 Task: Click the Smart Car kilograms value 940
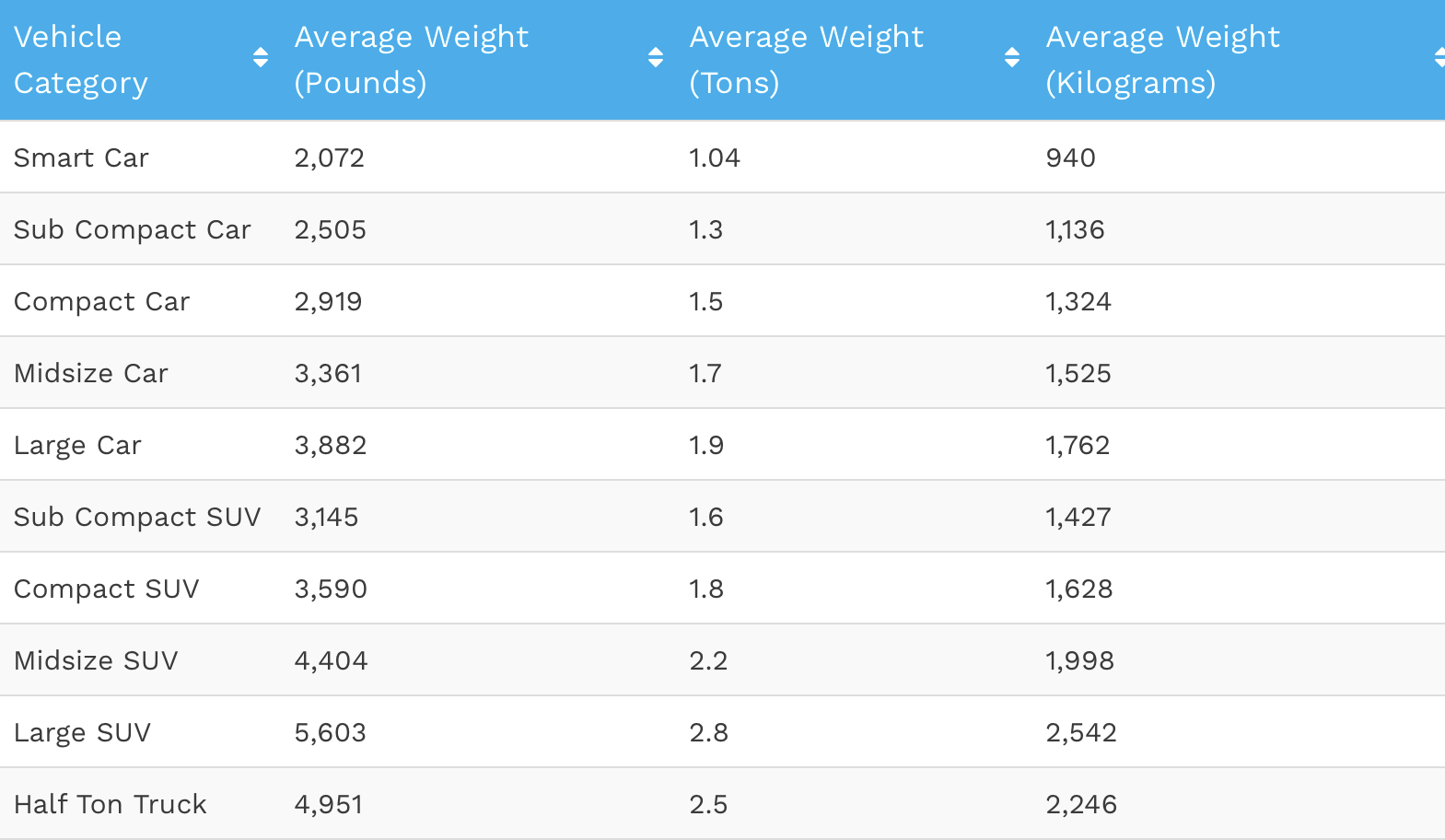click(x=1070, y=157)
